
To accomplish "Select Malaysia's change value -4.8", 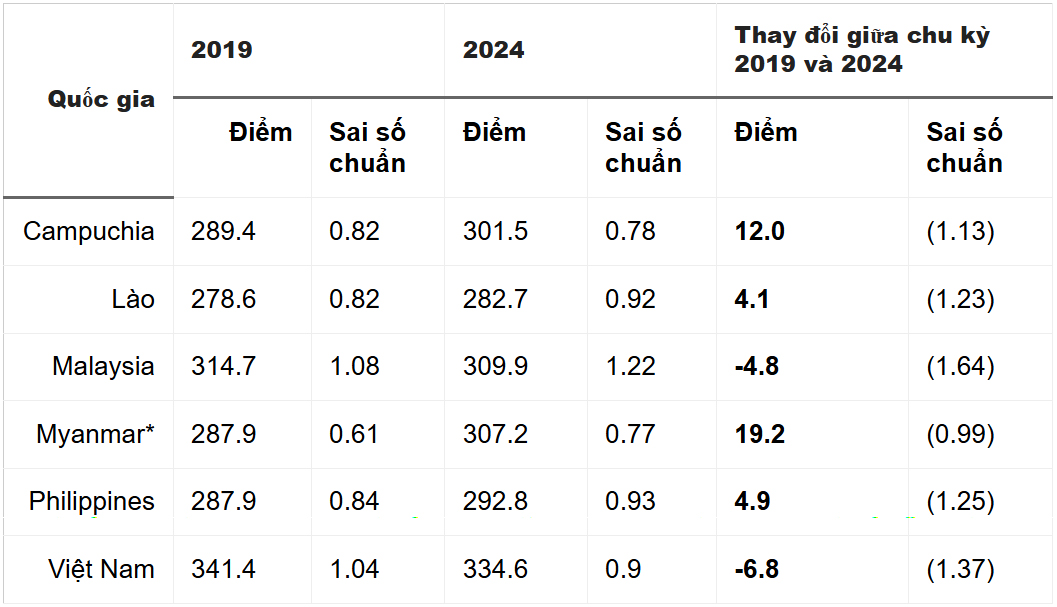I will tap(757, 367).
